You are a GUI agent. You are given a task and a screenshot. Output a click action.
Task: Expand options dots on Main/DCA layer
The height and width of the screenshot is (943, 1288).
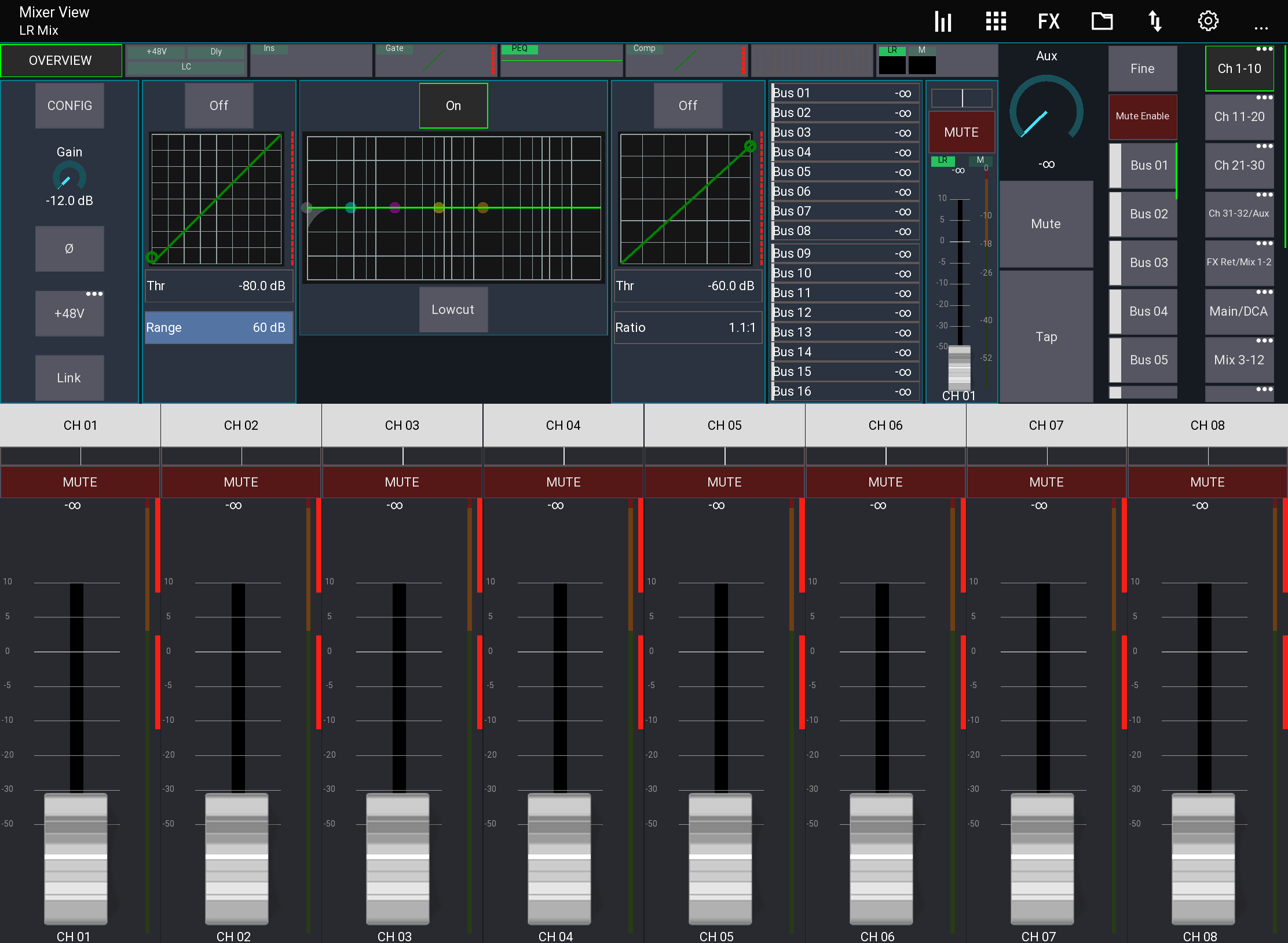tap(1264, 292)
